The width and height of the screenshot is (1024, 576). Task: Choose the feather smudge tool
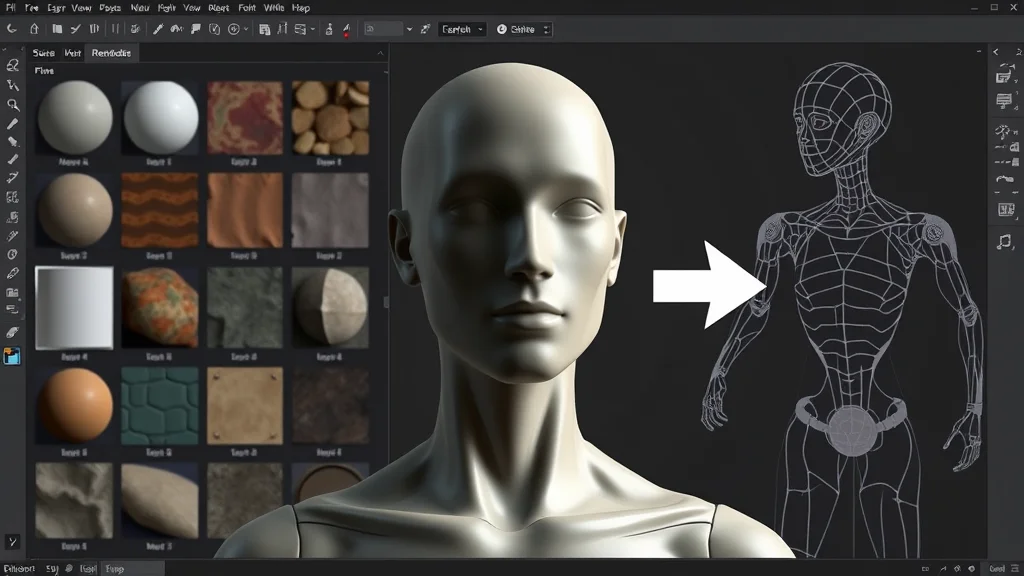[x=12, y=332]
